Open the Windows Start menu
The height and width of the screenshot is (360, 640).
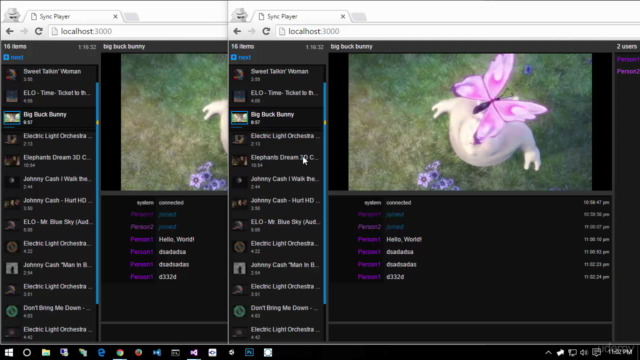tap(9, 352)
